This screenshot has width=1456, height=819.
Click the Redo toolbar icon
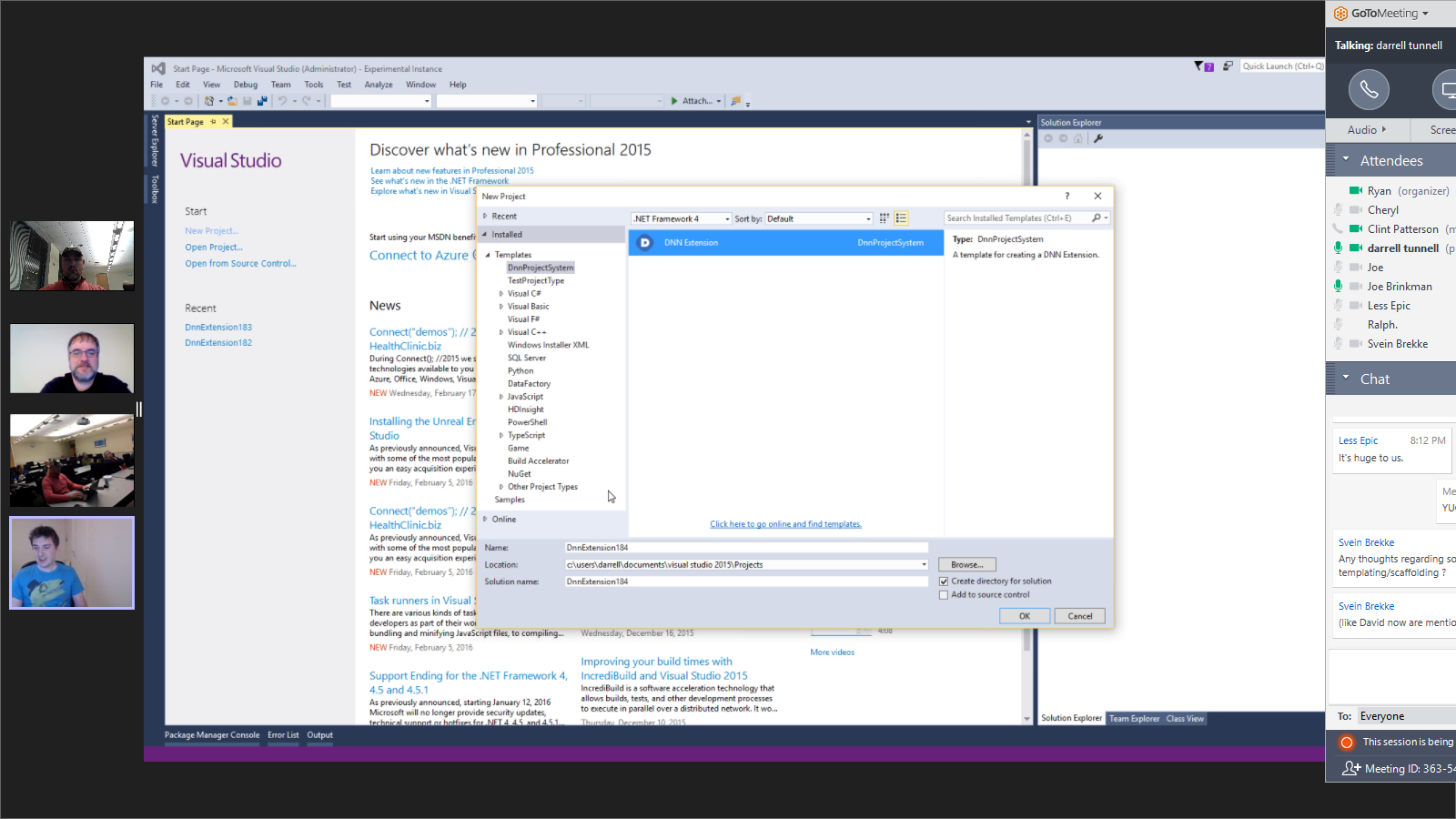pos(307,101)
